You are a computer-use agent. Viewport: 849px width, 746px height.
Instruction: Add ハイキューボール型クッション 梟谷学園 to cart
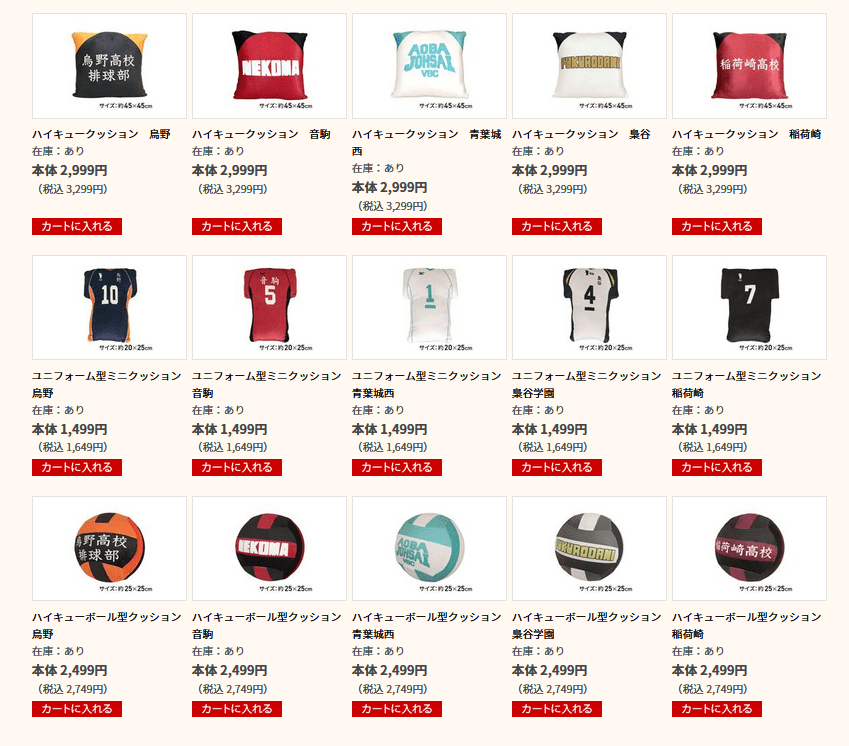[557, 709]
